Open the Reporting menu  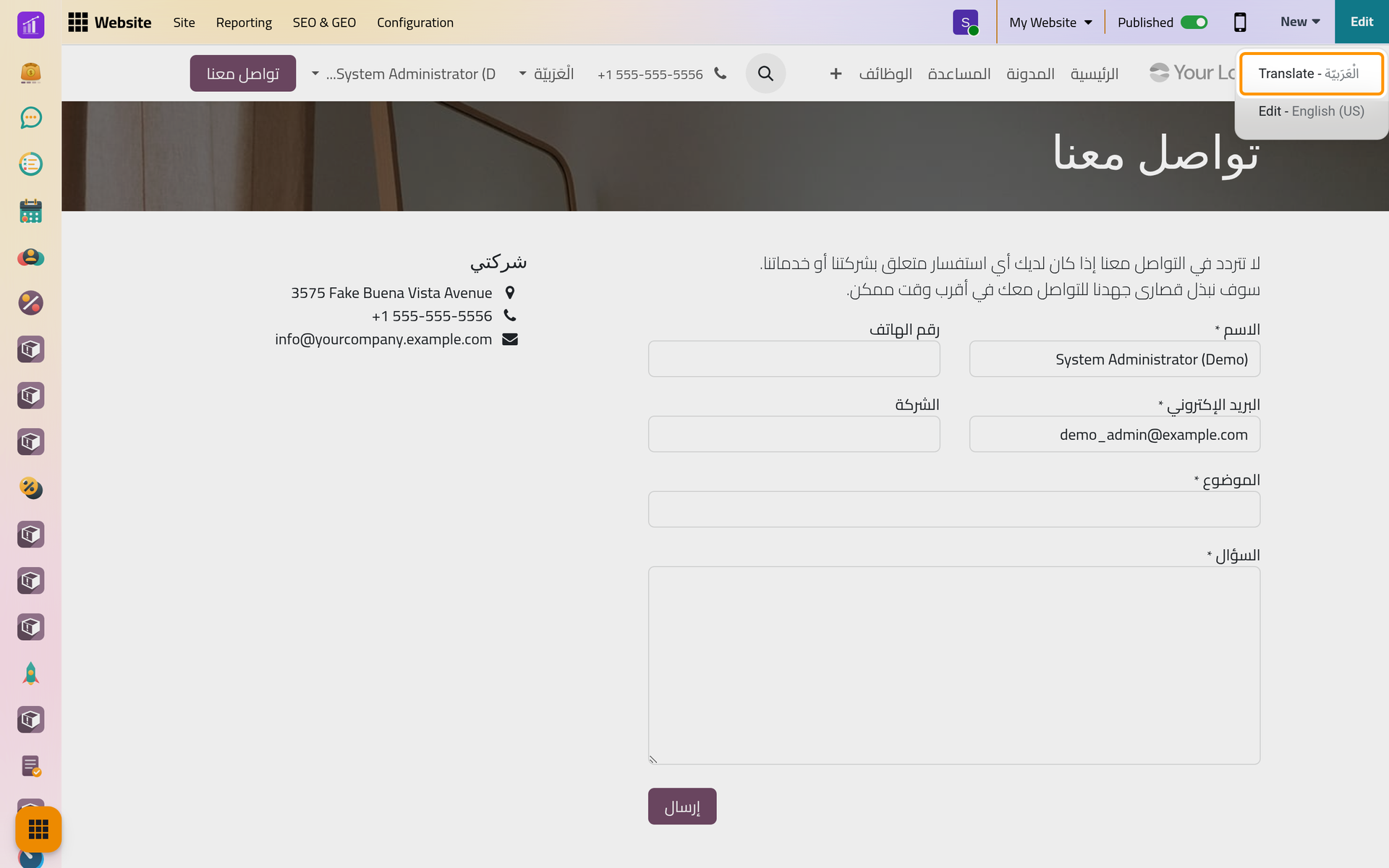click(x=244, y=22)
